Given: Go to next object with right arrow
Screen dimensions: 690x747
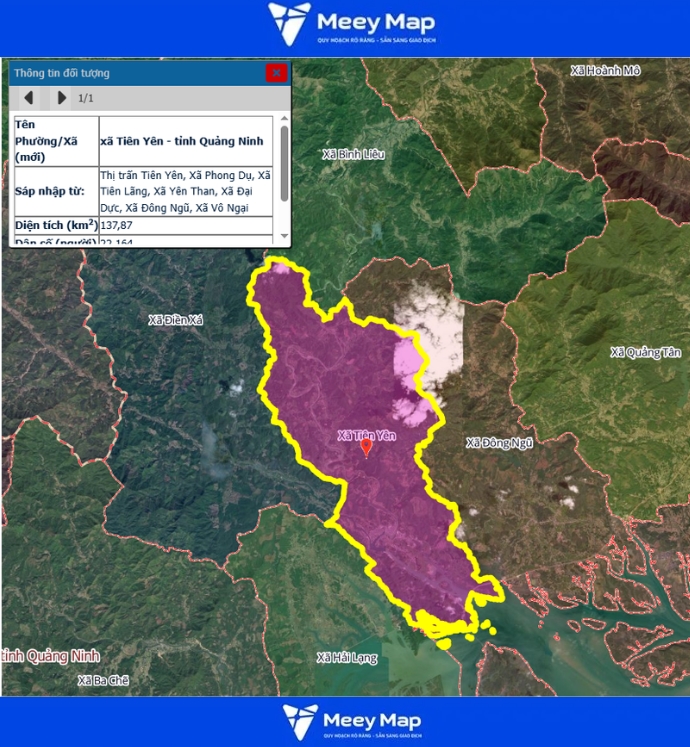Looking at the screenshot, I should (61, 98).
